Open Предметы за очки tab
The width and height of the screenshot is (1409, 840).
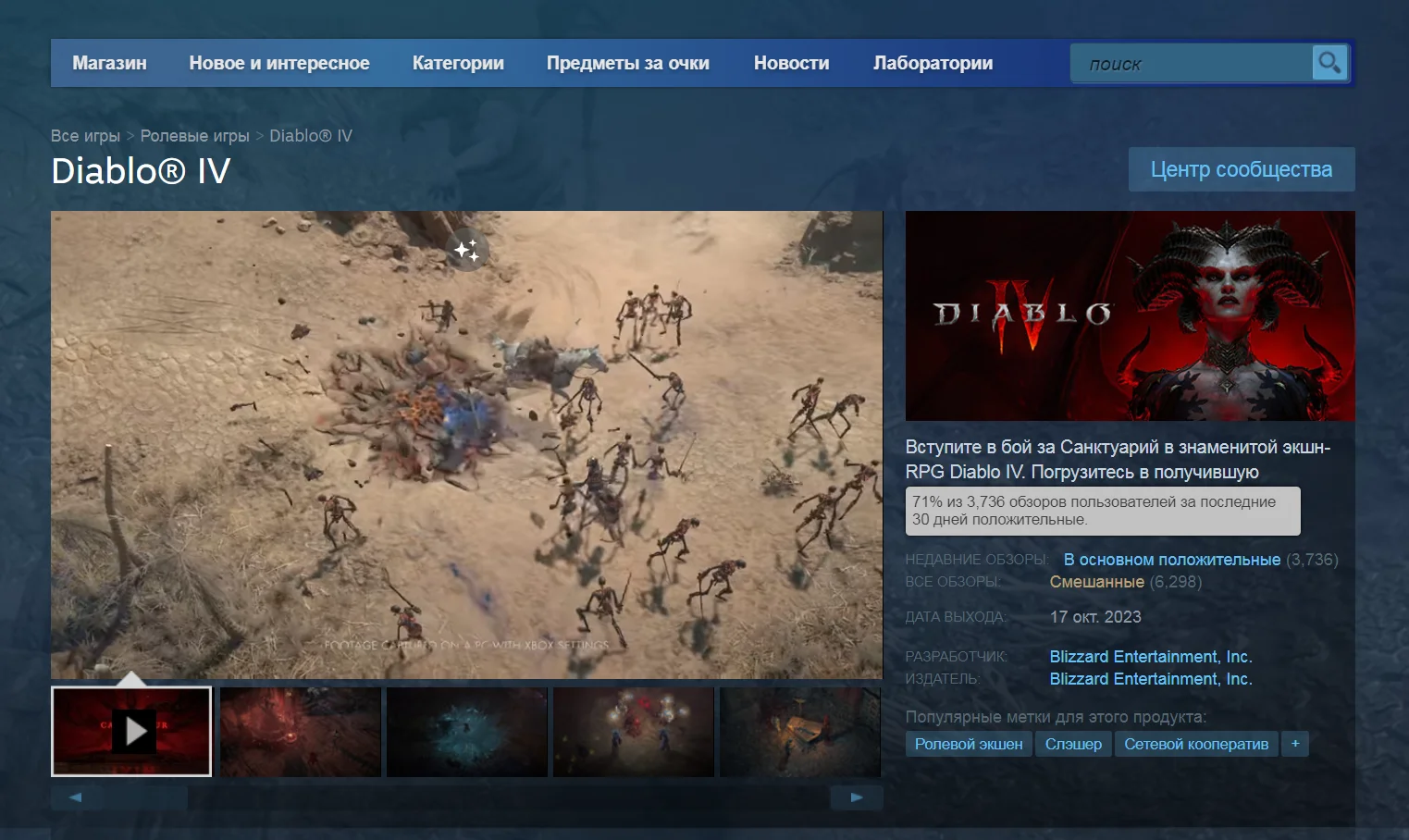click(627, 63)
